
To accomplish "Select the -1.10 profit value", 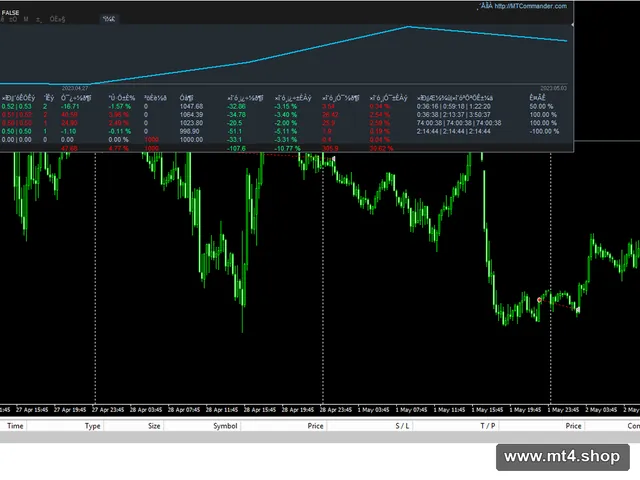I will click(x=68, y=131).
